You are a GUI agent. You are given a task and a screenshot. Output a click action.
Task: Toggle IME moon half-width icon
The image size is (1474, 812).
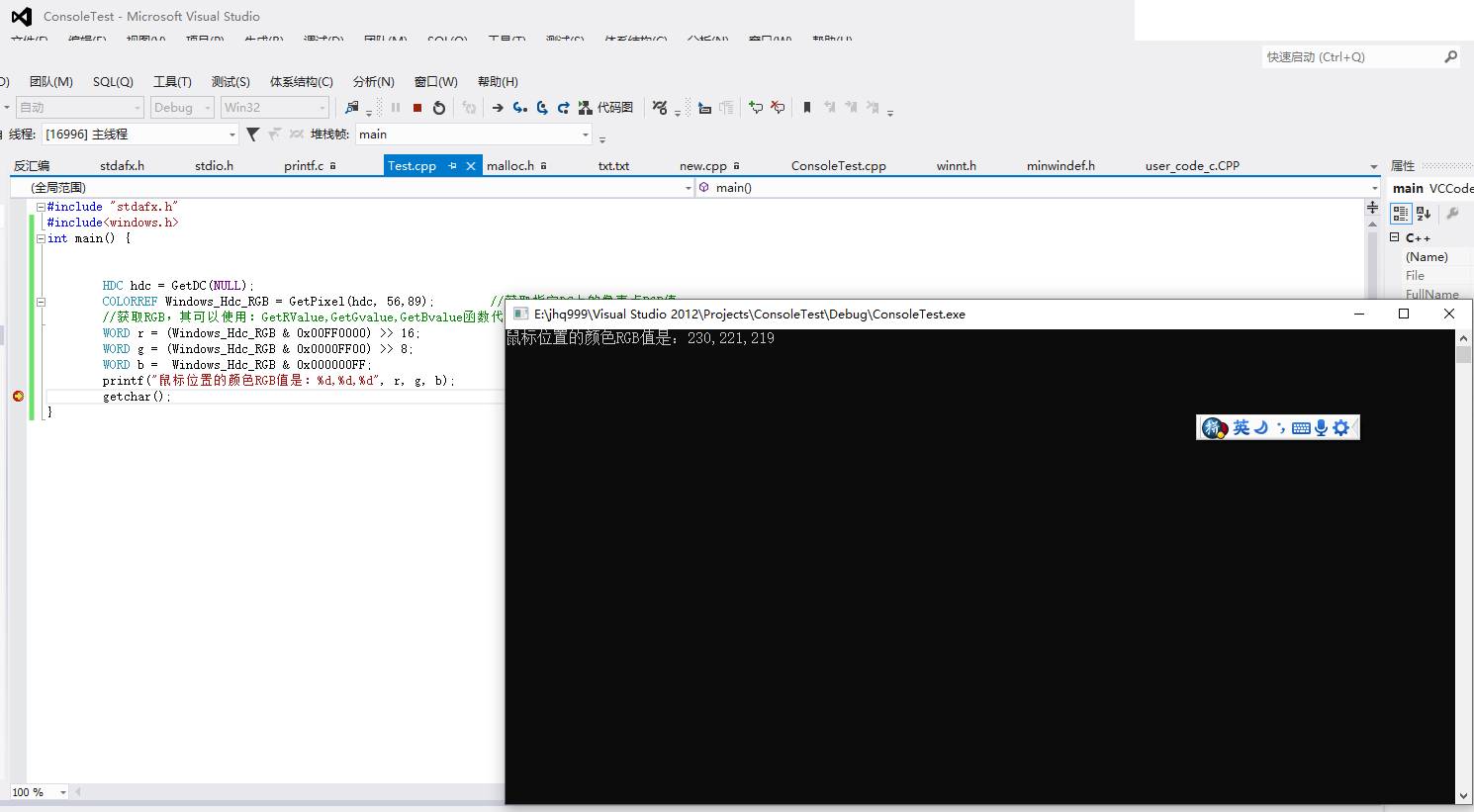point(1260,427)
